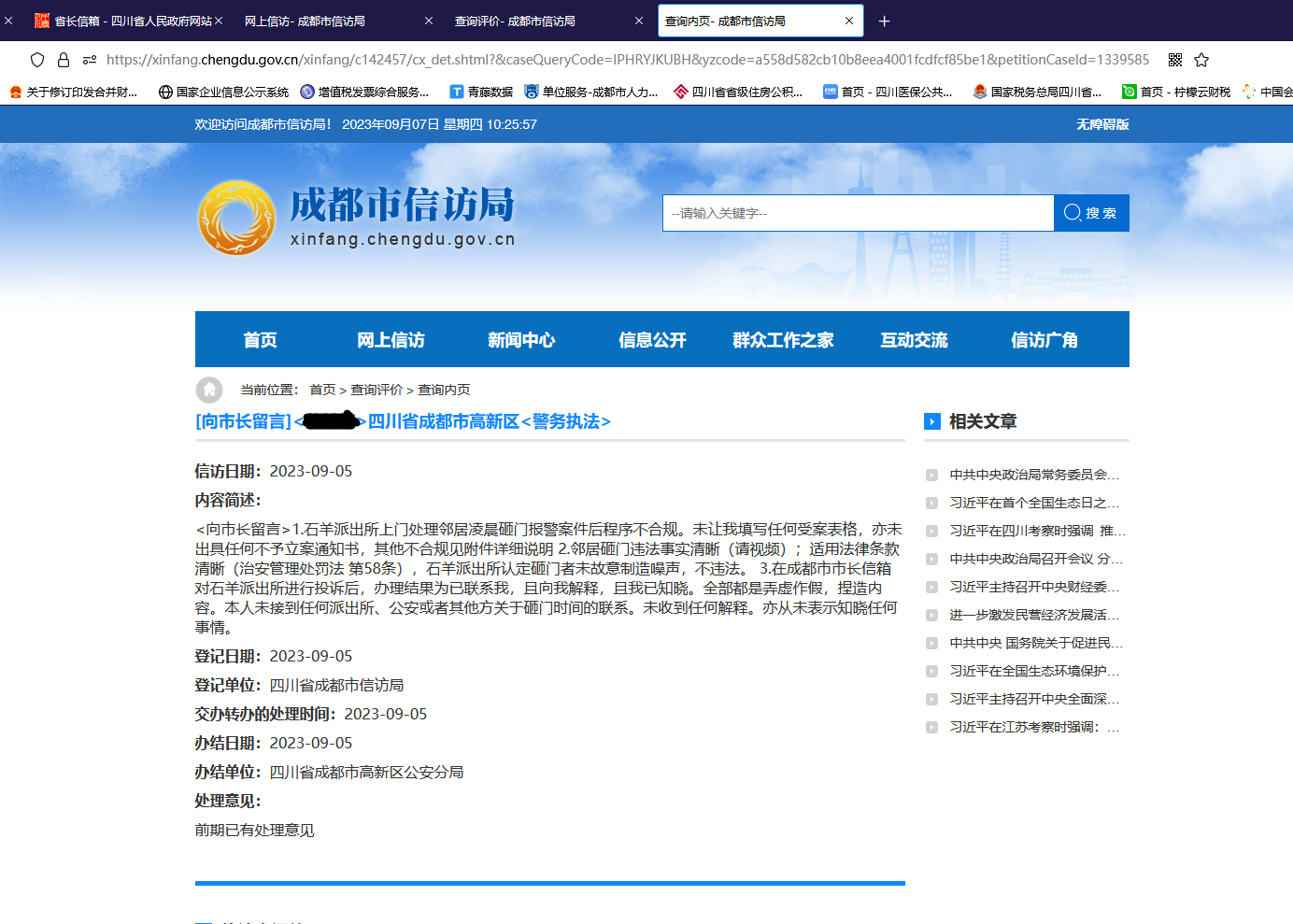Select the 信息公开 navigation item
The height and width of the screenshot is (924, 1293).
pos(652,340)
